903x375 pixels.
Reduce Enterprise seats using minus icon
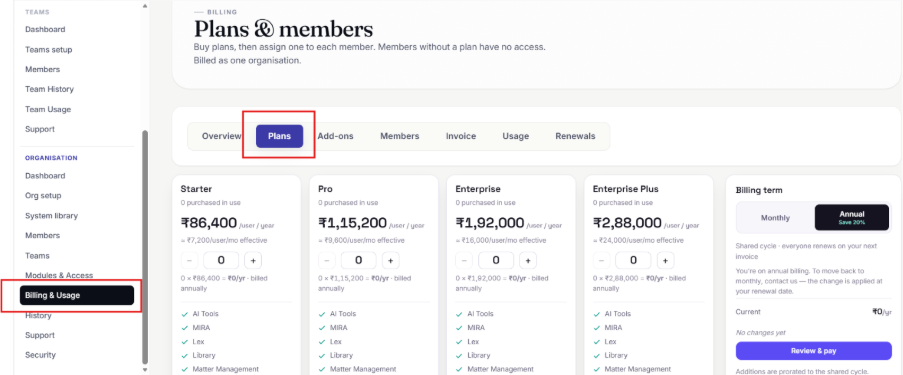[x=464, y=260]
